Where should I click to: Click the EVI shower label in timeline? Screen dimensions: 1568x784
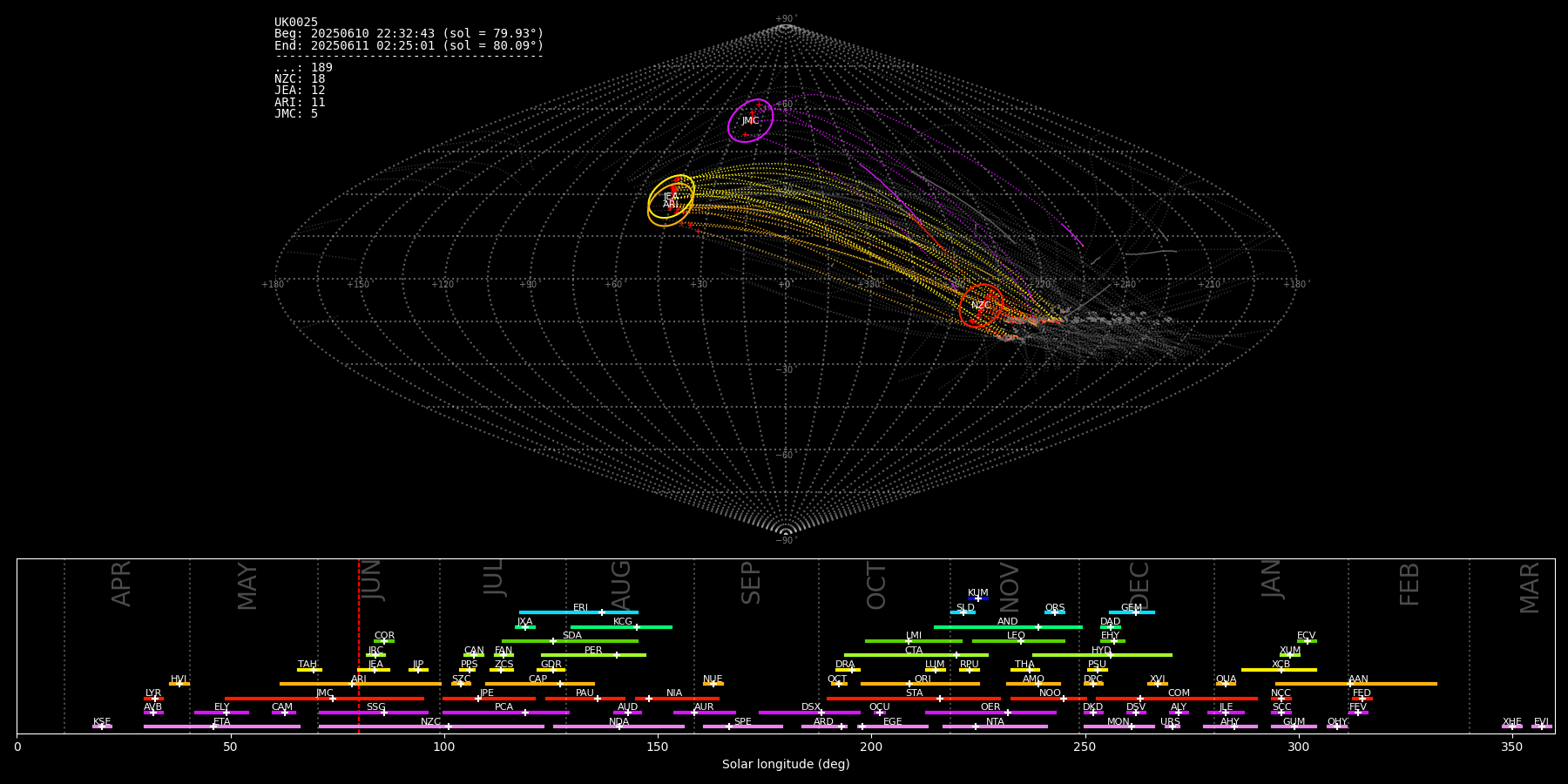click(1541, 722)
